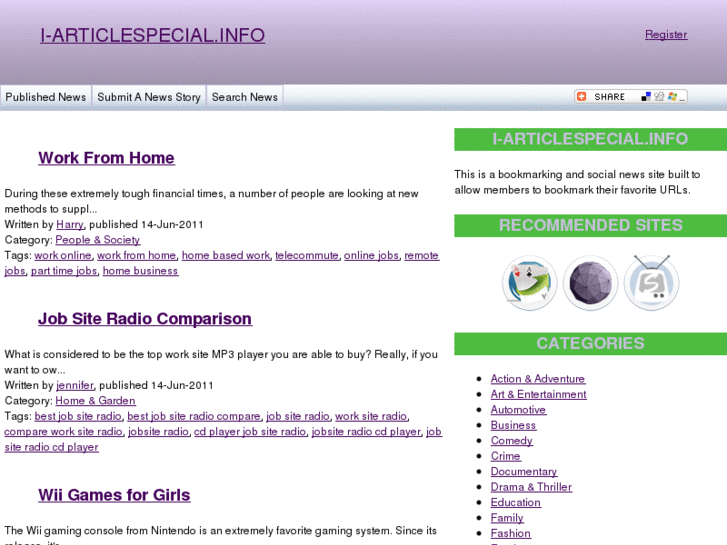Click the green I-ARTICLESPECIAL.INFO sidebar heading

point(590,139)
